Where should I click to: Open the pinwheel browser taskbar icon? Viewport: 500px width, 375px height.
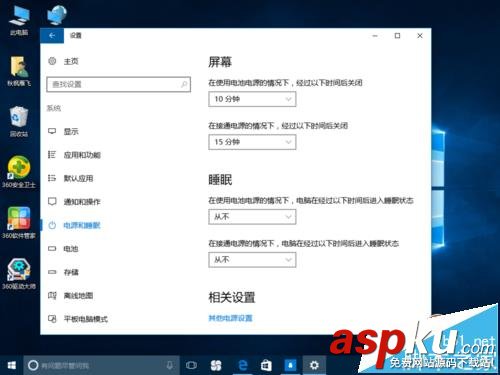point(216,365)
